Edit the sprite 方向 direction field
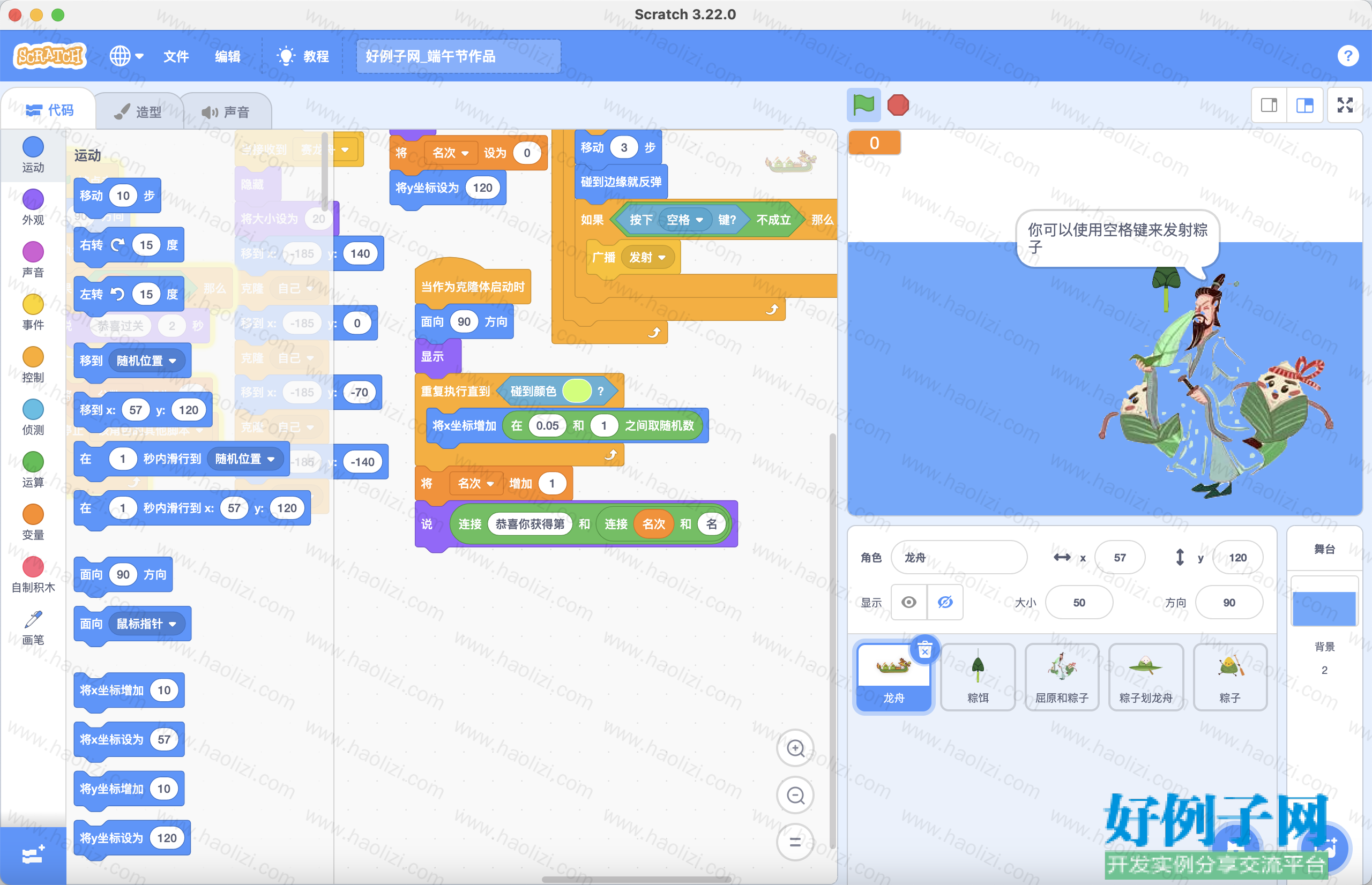The width and height of the screenshot is (1372, 885). tap(1229, 602)
